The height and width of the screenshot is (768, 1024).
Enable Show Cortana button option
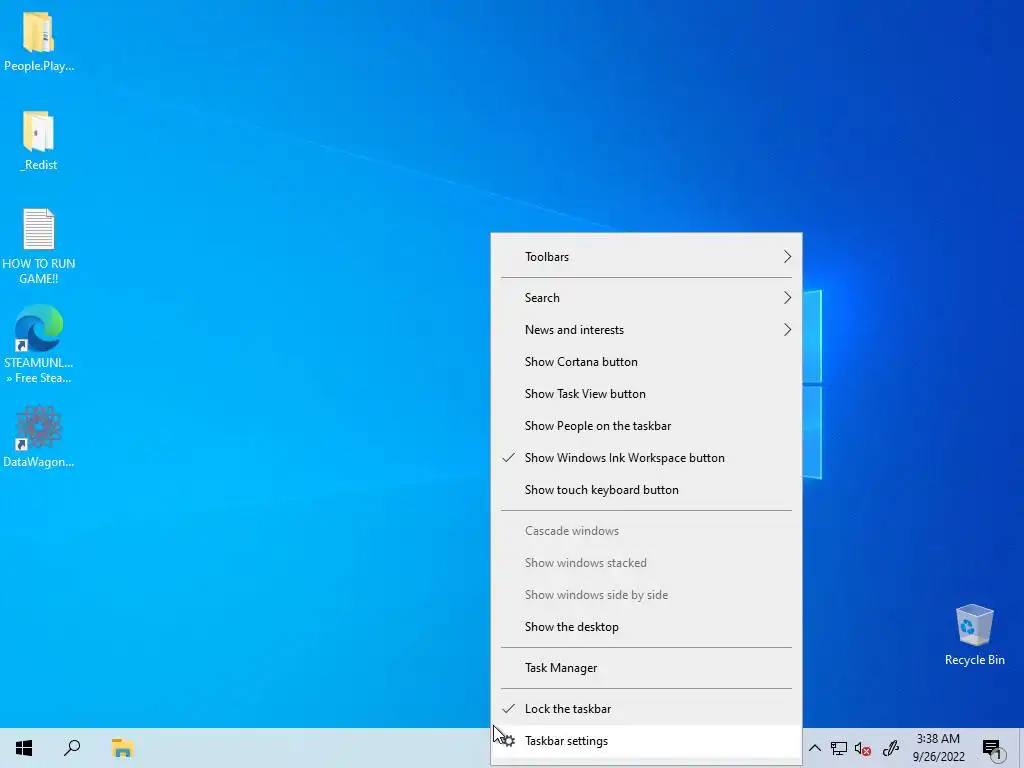646,362
